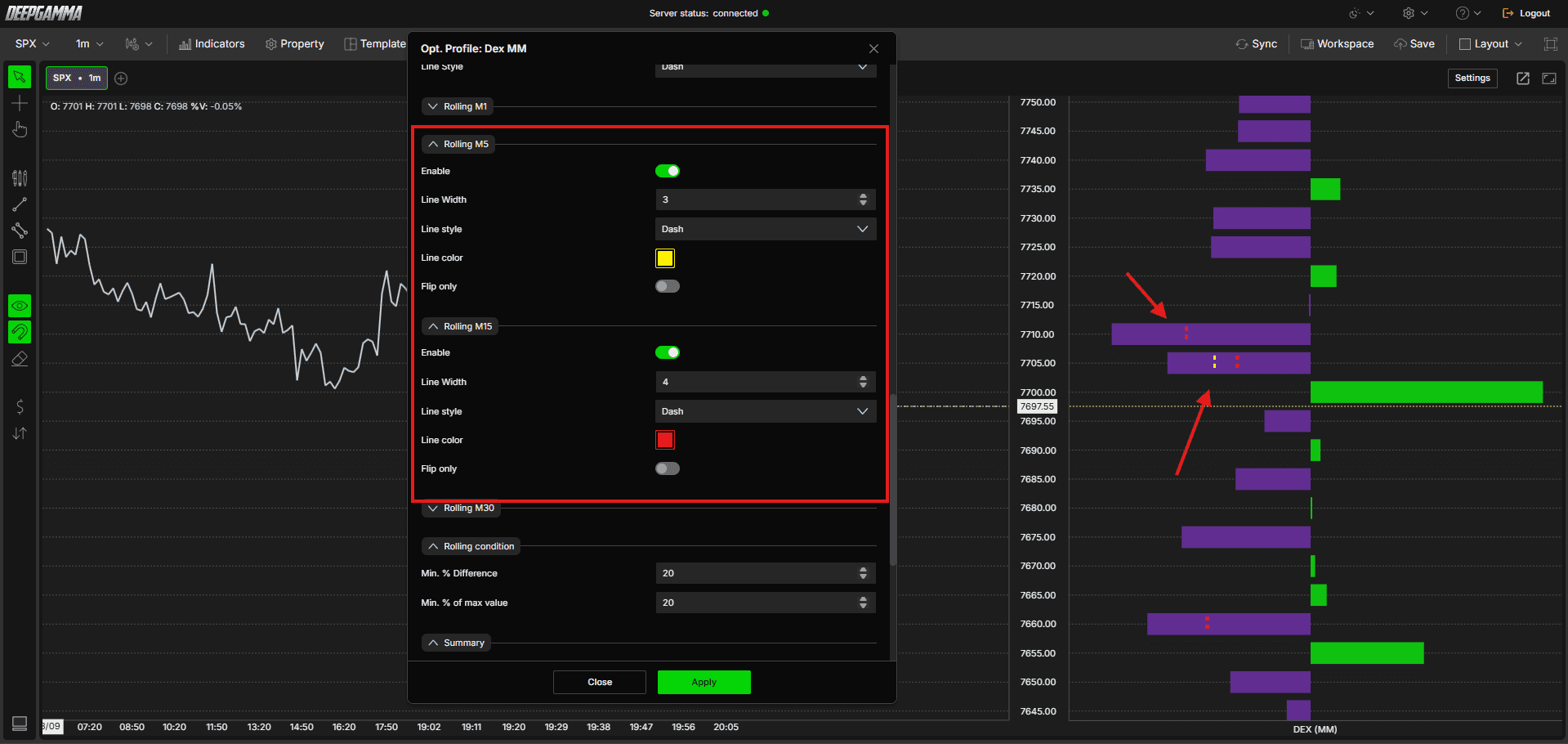Click the DeepGamma logo

[x=44, y=13]
